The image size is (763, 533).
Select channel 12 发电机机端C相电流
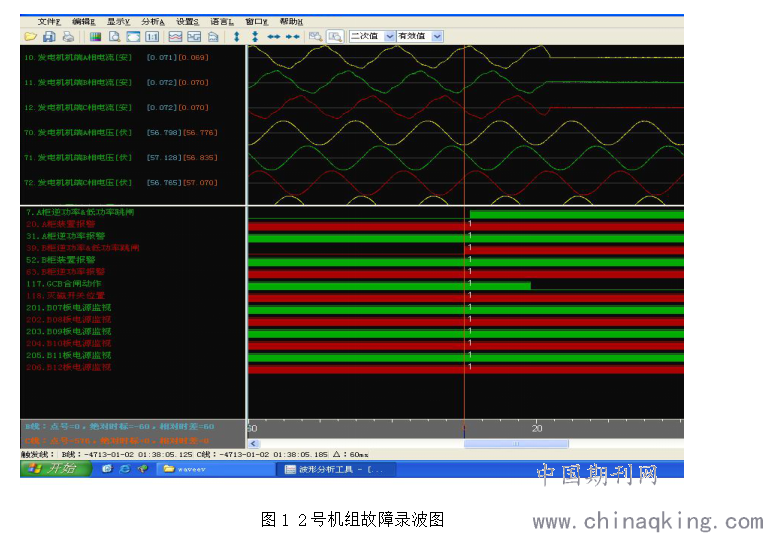pyautogui.click(x=78, y=107)
